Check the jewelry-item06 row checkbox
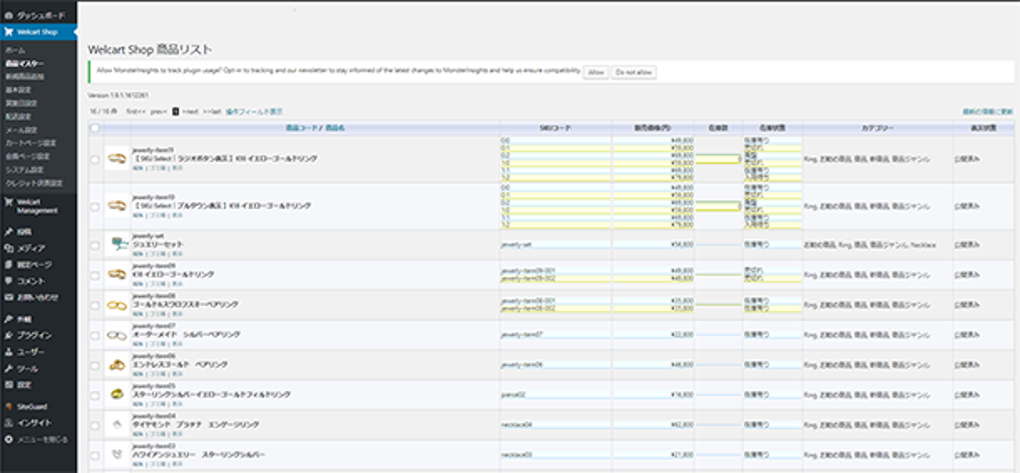The width and height of the screenshot is (1020, 473). coord(95,366)
